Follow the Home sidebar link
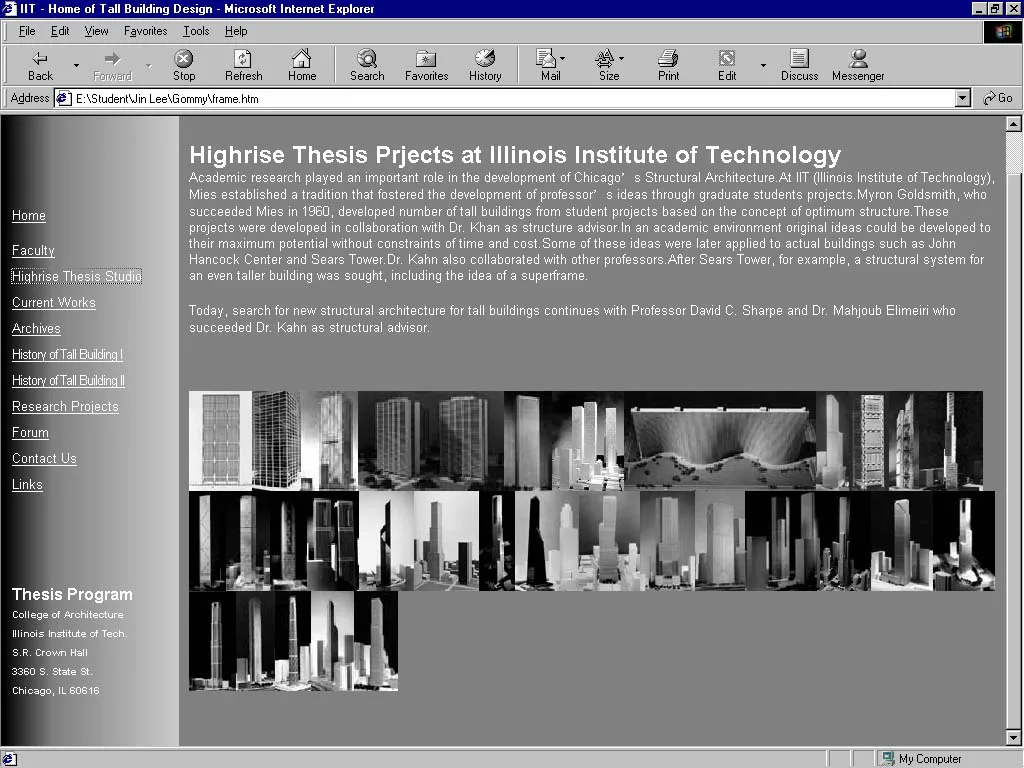The width and height of the screenshot is (1024, 768). [x=29, y=216]
